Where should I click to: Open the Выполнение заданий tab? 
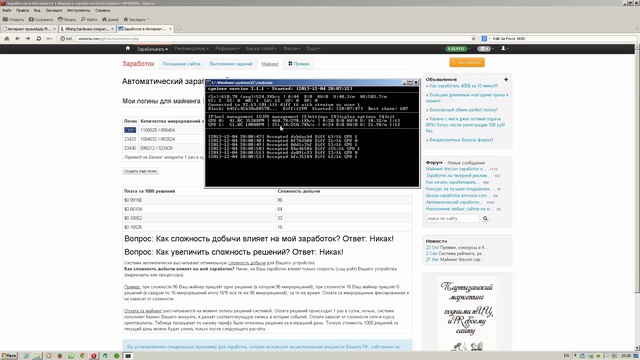click(231, 64)
